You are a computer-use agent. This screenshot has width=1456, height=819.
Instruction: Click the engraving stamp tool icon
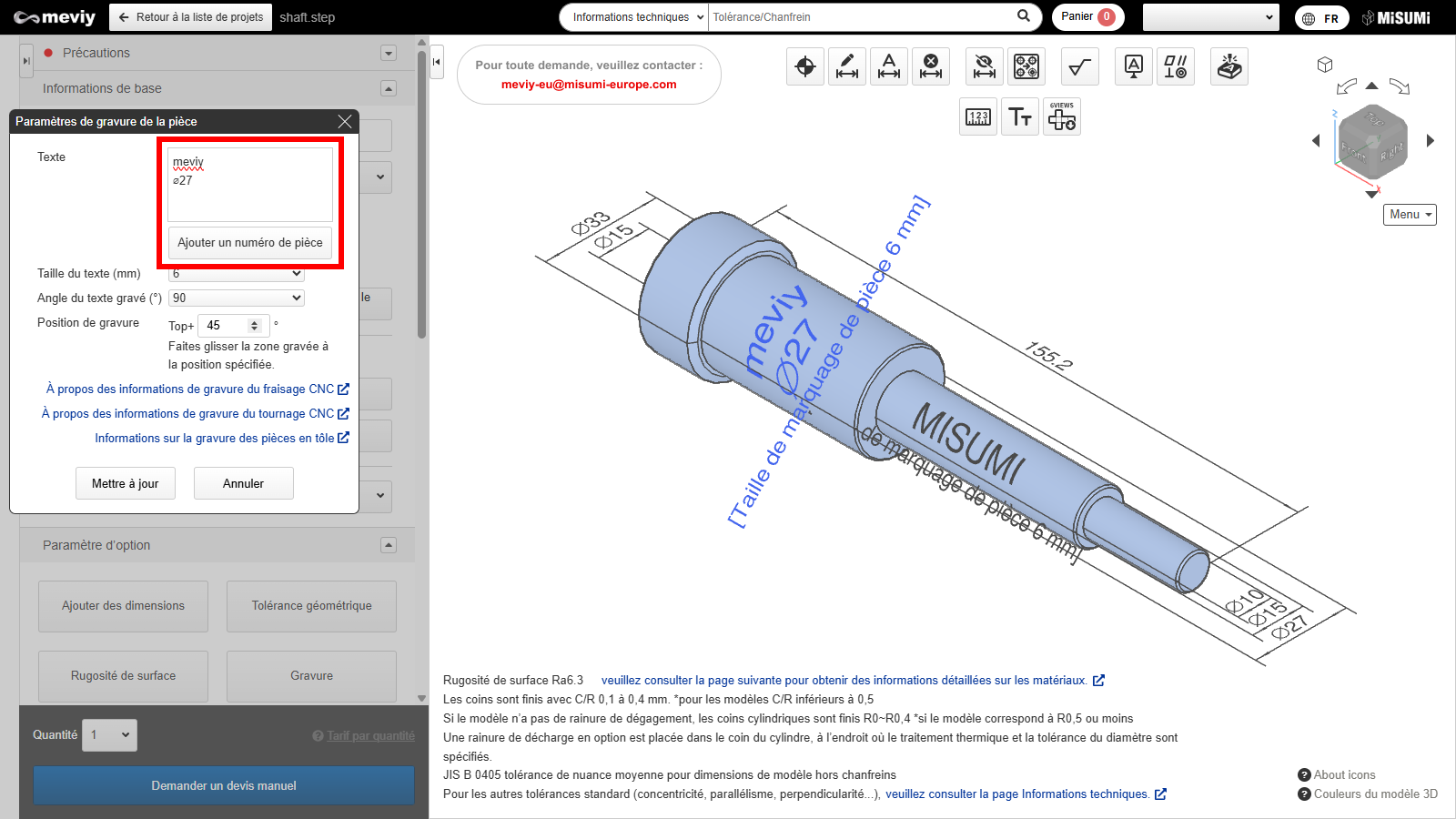click(x=1229, y=66)
